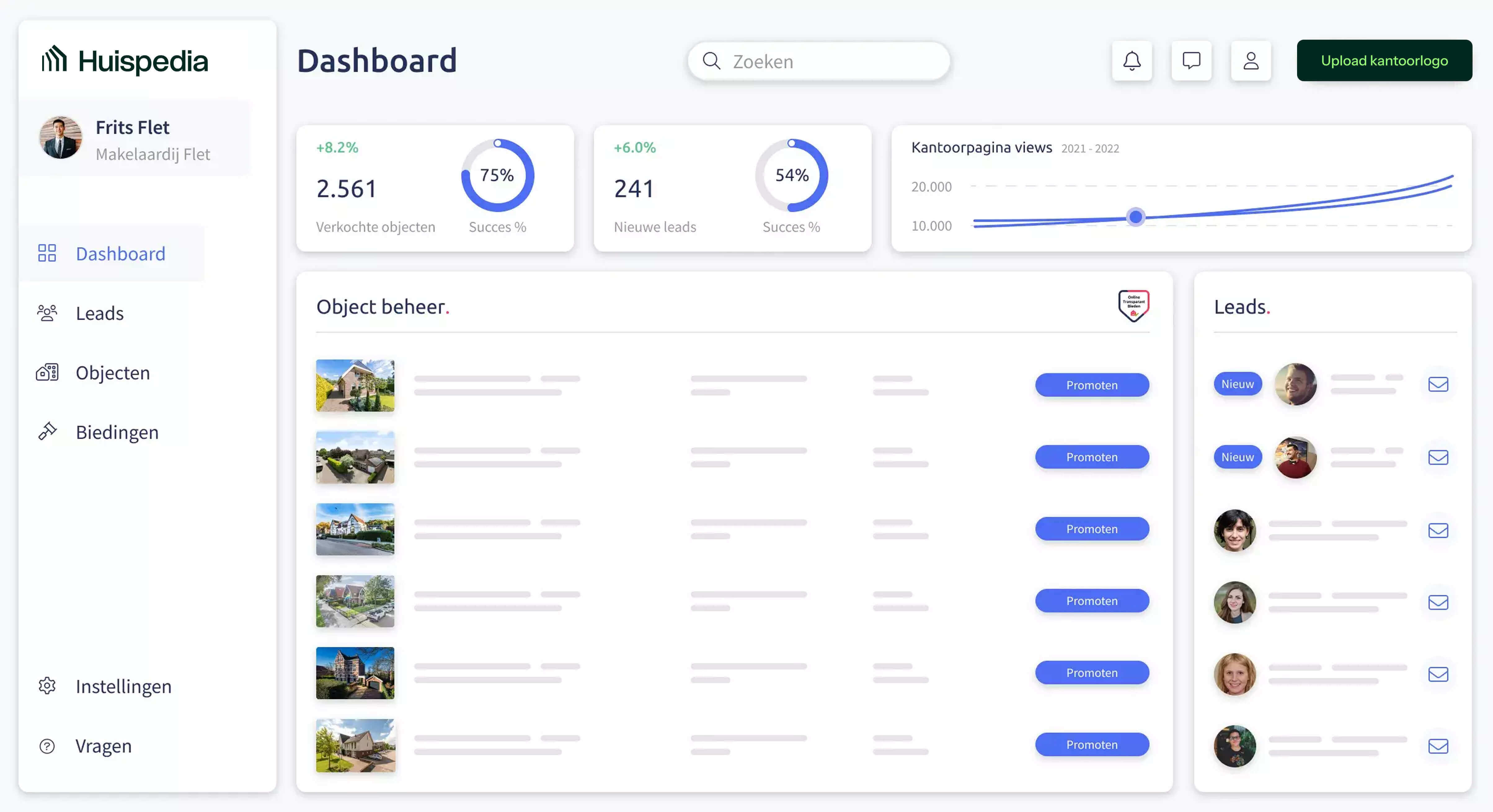Open the user account icon
The width and height of the screenshot is (1493, 812).
click(1251, 61)
